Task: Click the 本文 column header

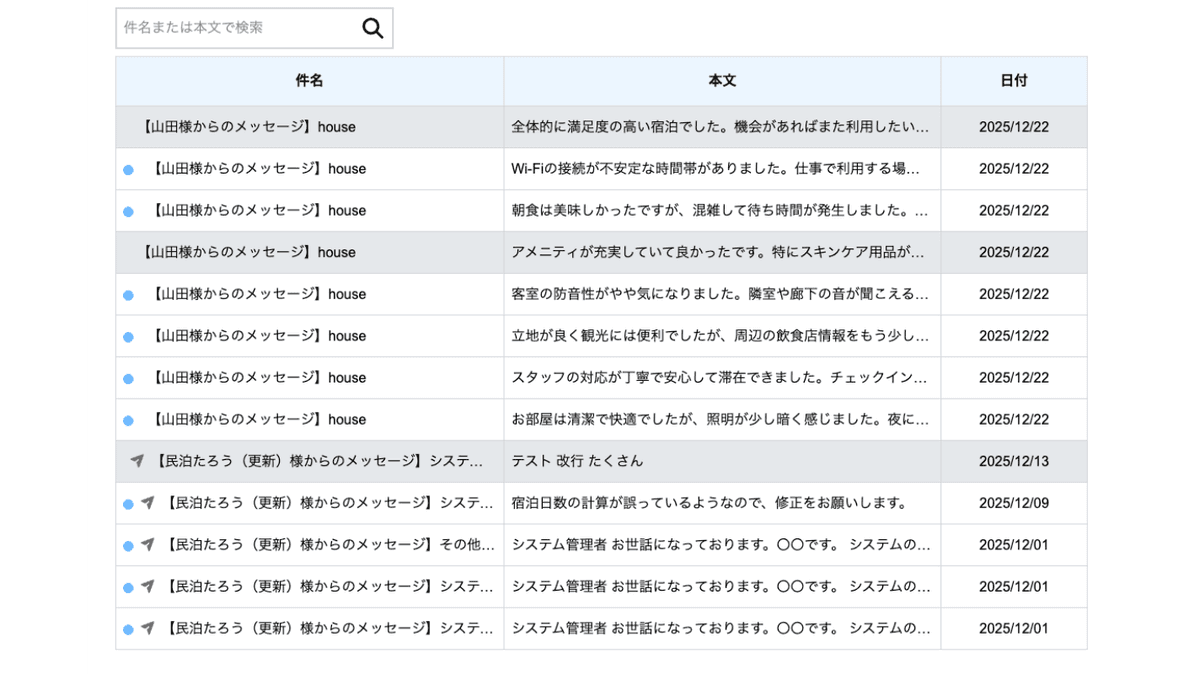Action: click(721, 81)
